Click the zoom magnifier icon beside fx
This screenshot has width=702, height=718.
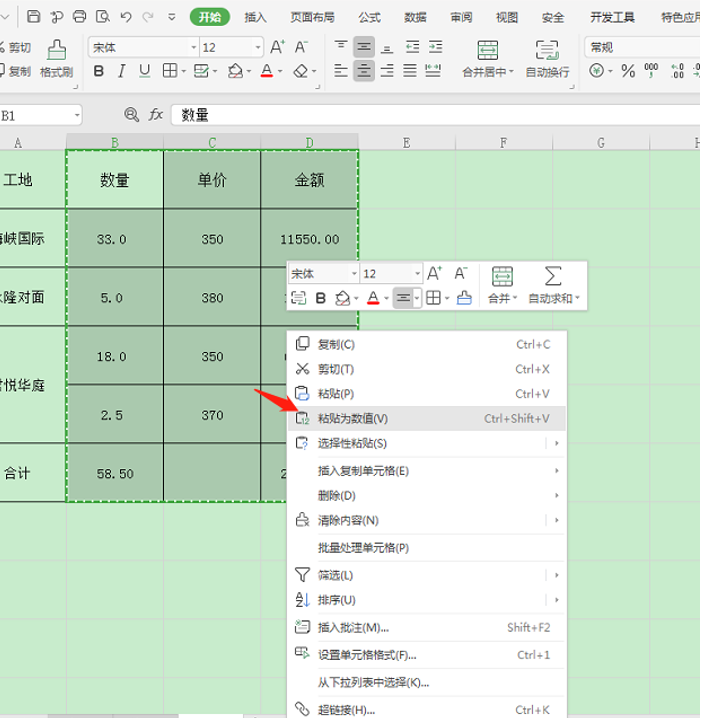pyautogui.click(x=131, y=114)
